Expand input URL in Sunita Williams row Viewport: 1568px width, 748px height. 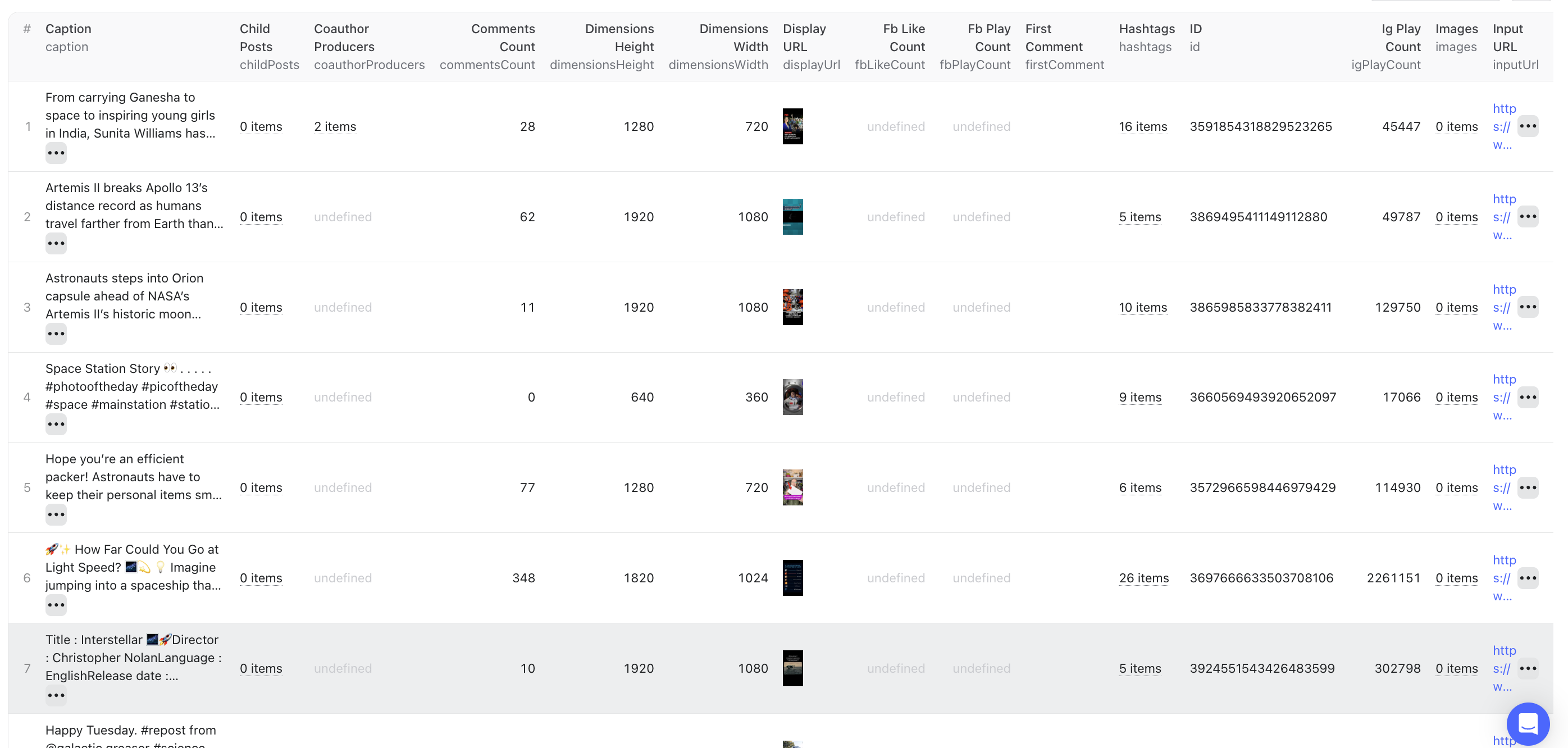[1528, 126]
